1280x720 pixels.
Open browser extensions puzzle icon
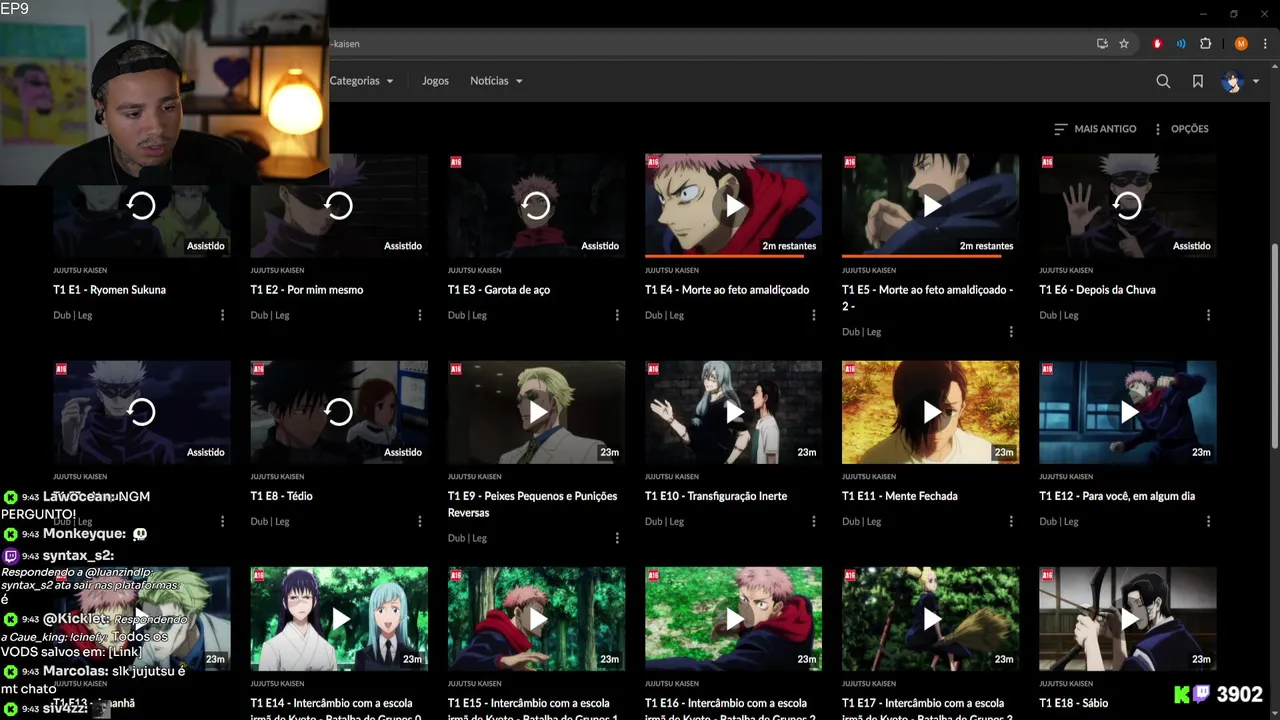pos(1205,44)
